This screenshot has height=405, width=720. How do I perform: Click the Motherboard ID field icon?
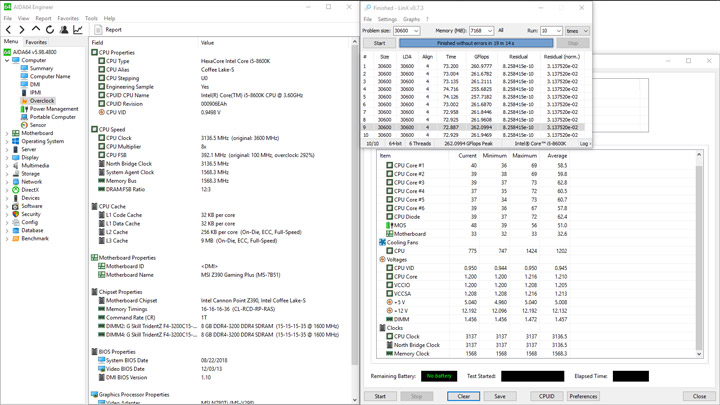click(x=101, y=266)
